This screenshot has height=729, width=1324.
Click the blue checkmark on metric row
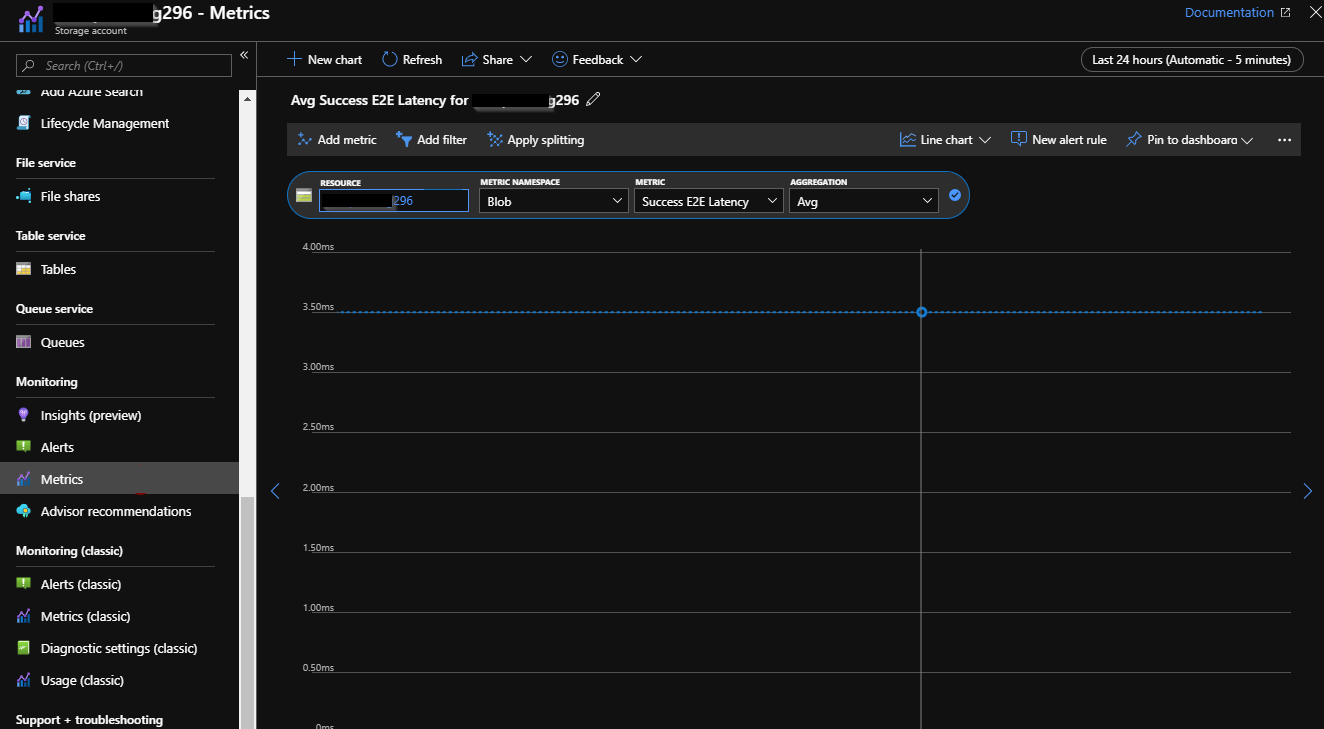pos(955,195)
